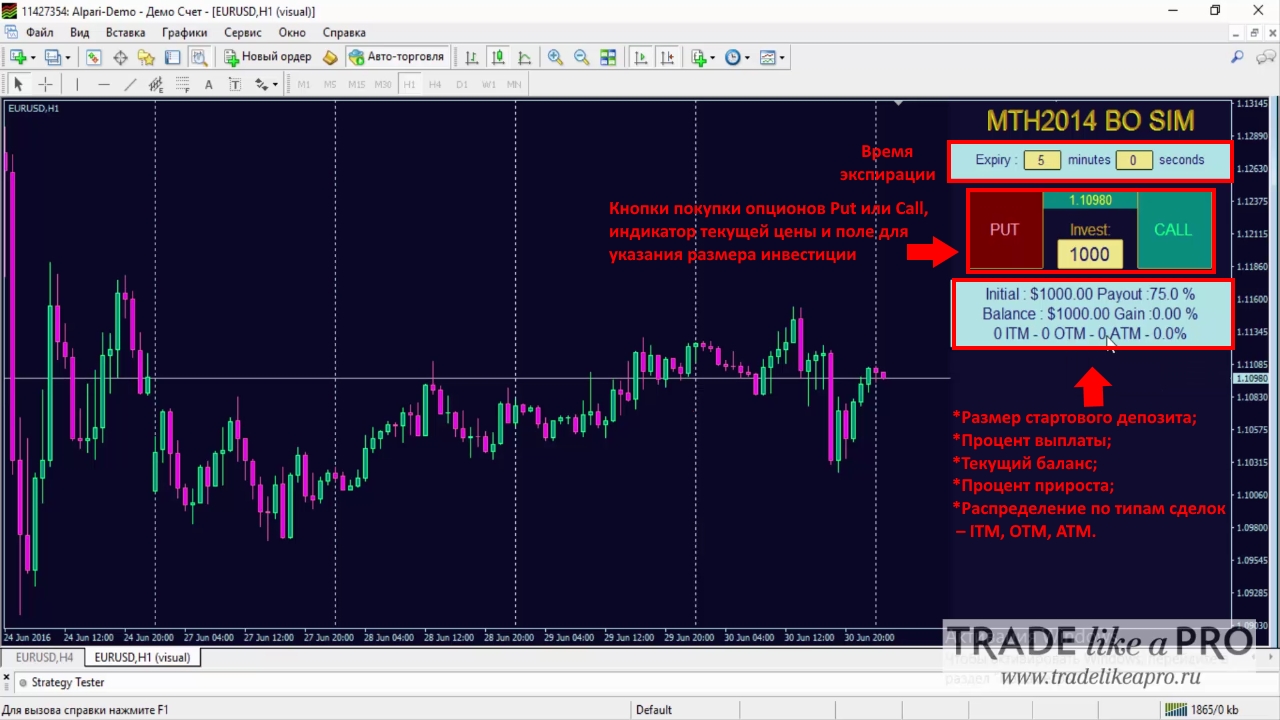Expand the Periods dropdown arrow

[x=747, y=58]
